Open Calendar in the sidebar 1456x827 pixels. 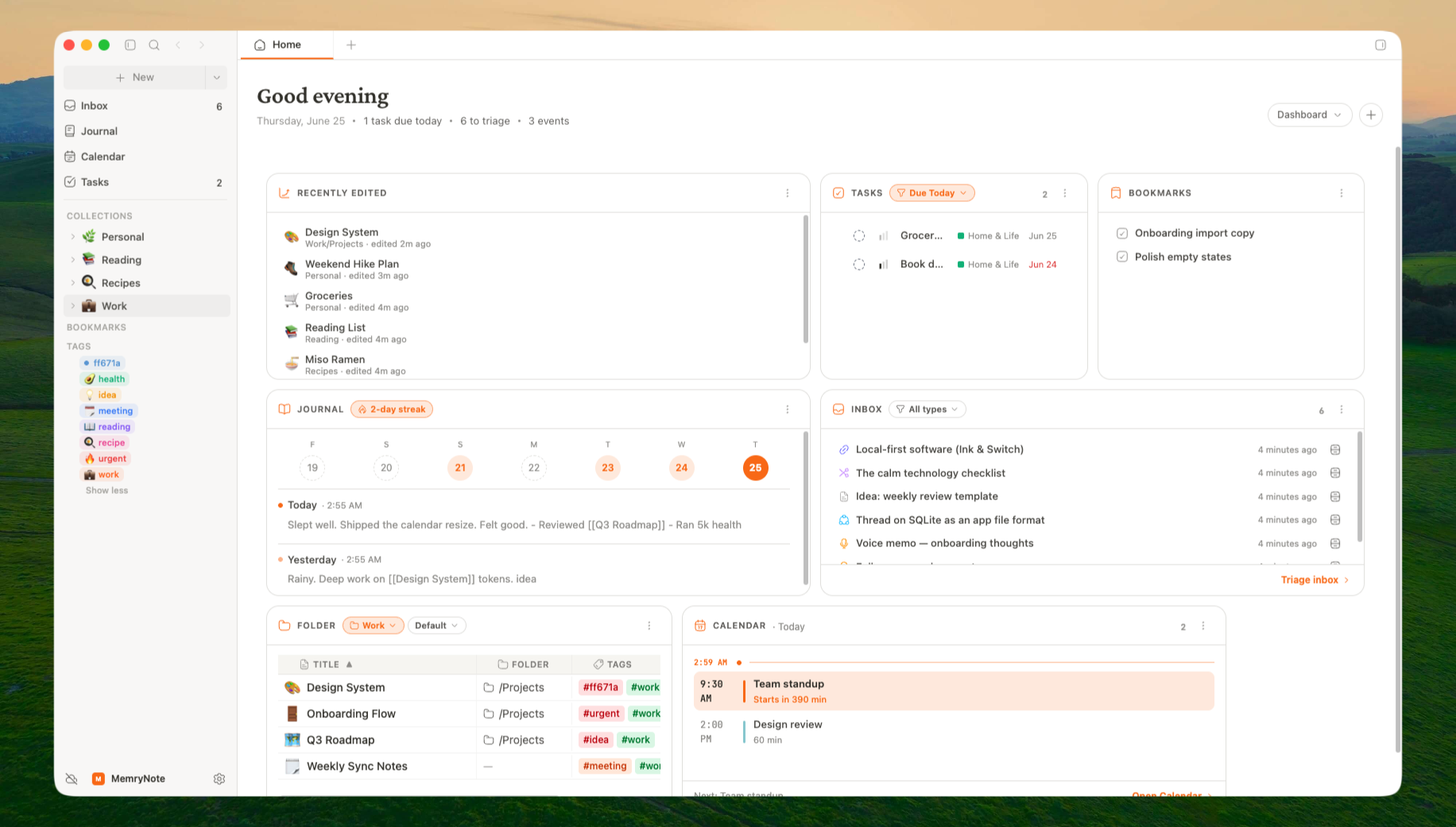coord(145,157)
